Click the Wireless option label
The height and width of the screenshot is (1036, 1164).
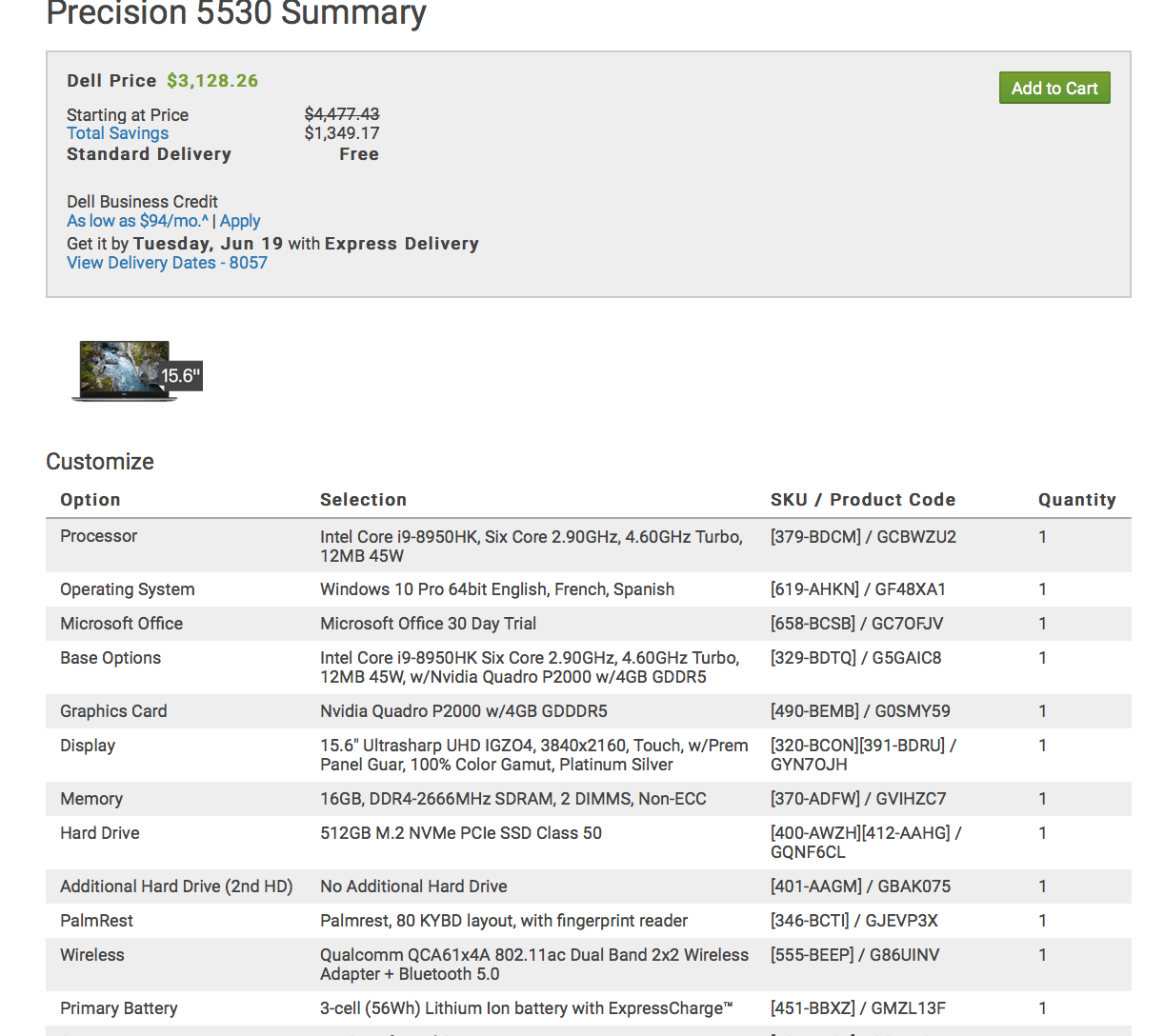click(x=92, y=955)
